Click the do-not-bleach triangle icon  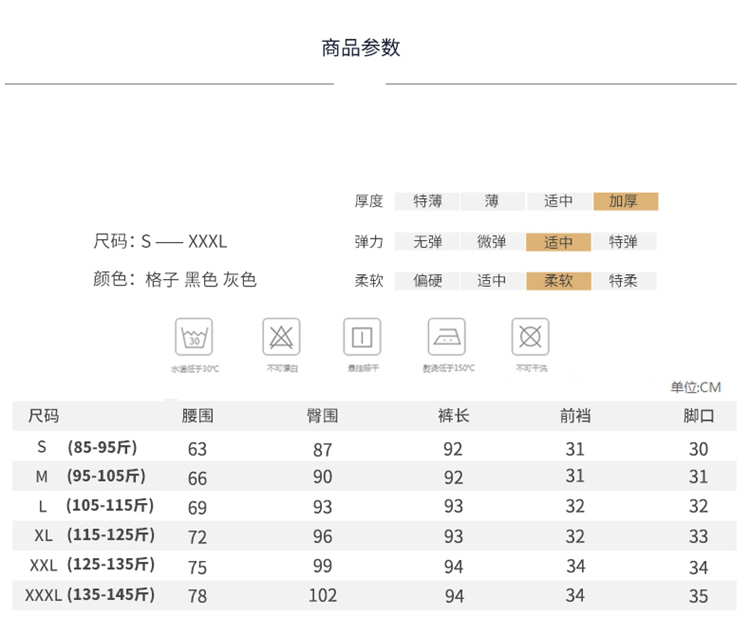[x=281, y=337]
